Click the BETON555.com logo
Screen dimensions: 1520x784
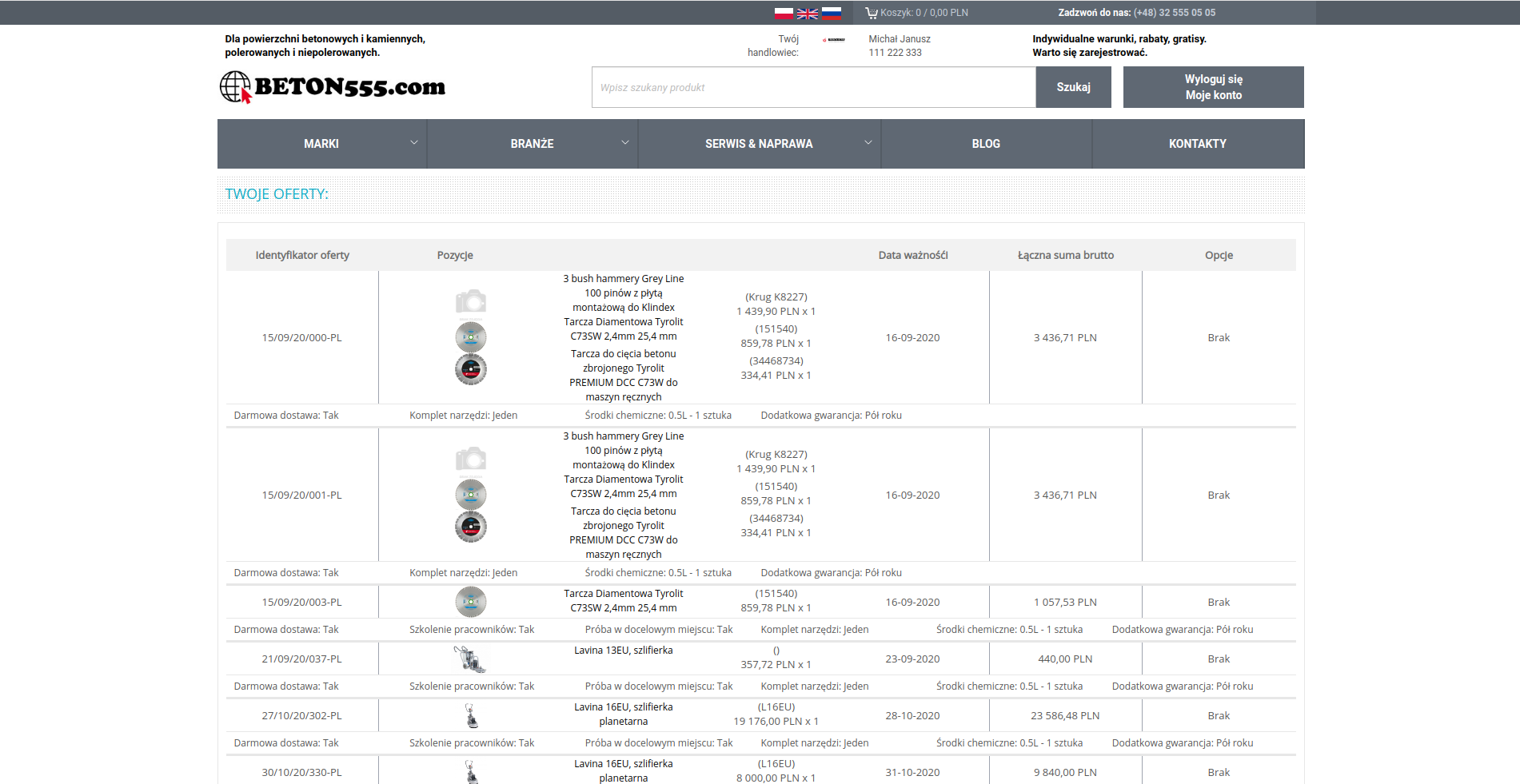333,87
